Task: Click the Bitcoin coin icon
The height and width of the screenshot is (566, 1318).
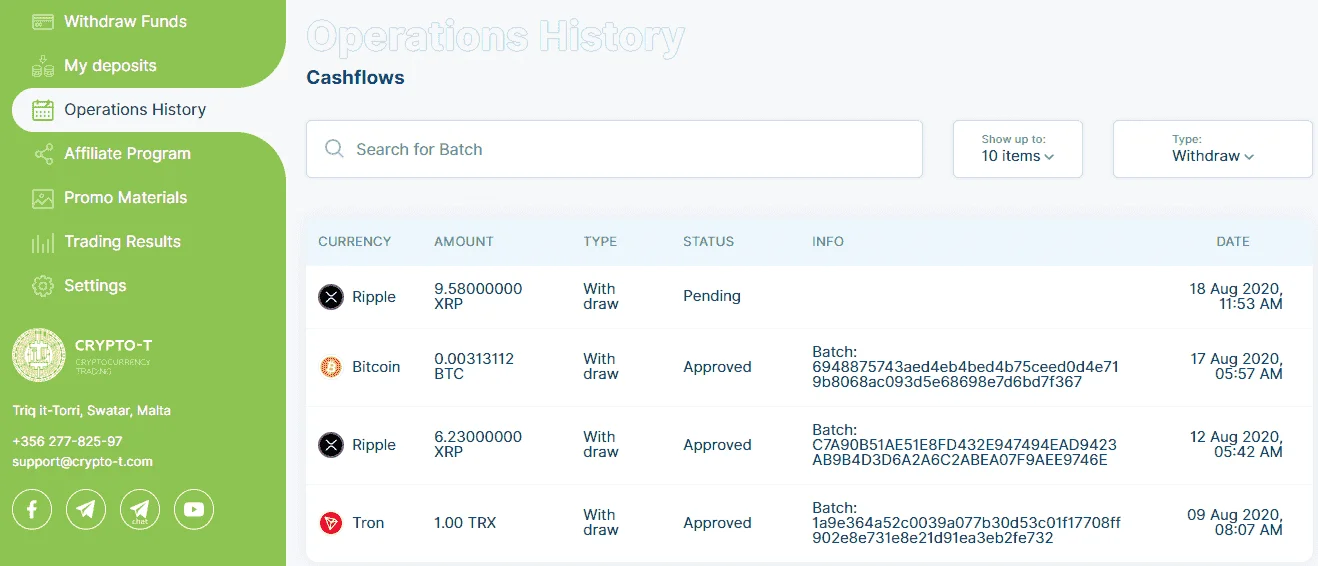Action: click(331, 367)
